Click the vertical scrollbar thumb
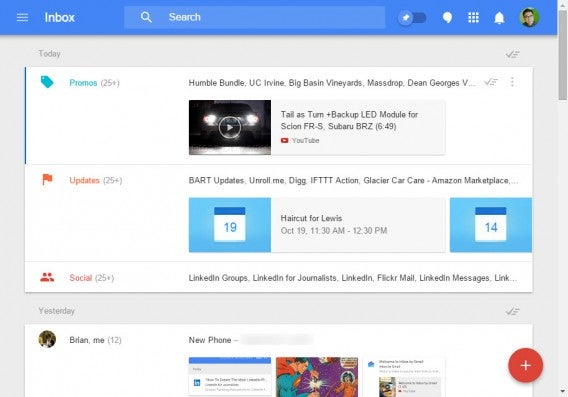Image resolution: width=568 pixels, height=397 pixels. [x=563, y=54]
